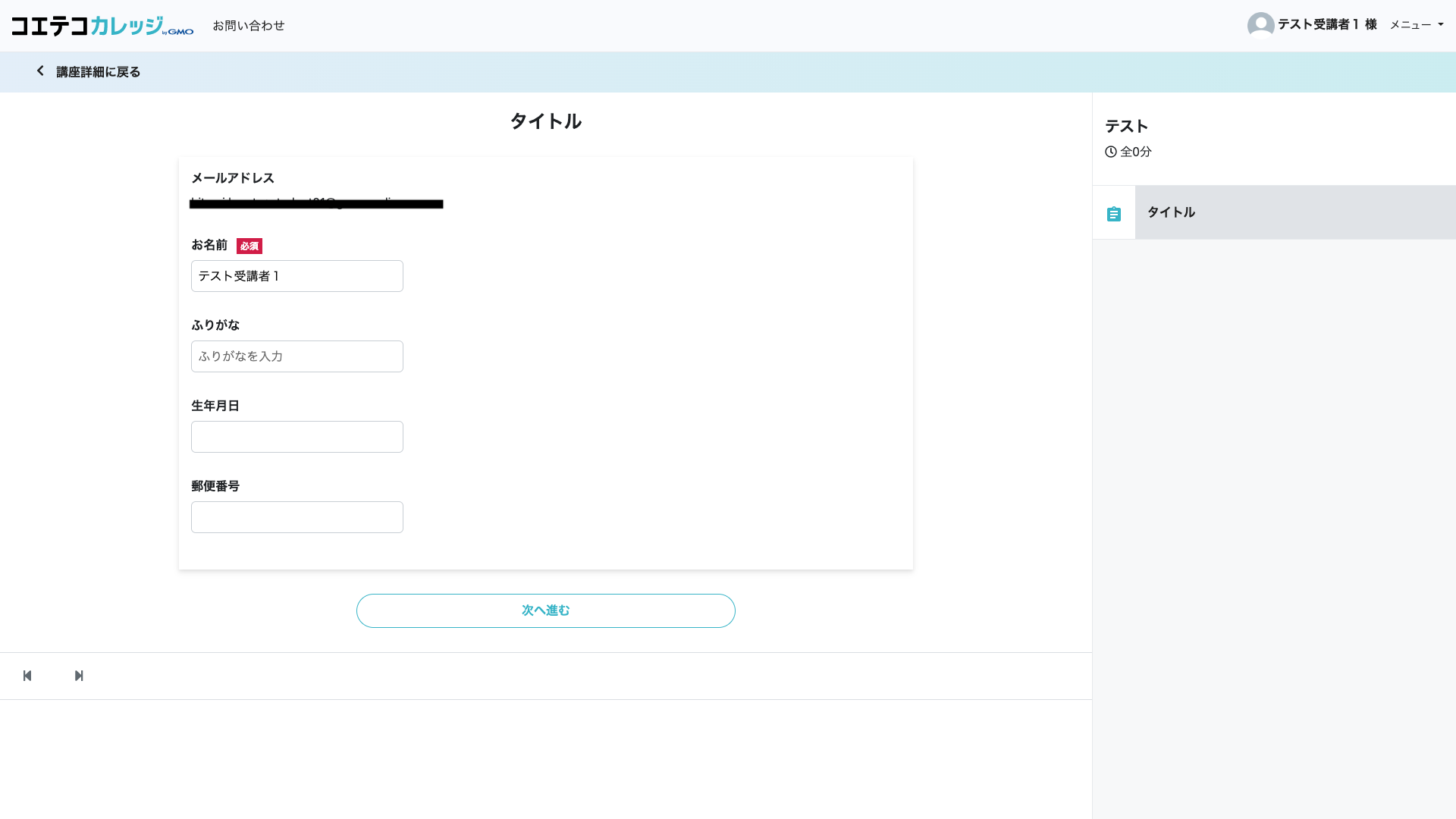Click the clock icon next to 全0分

(1111, 152)
